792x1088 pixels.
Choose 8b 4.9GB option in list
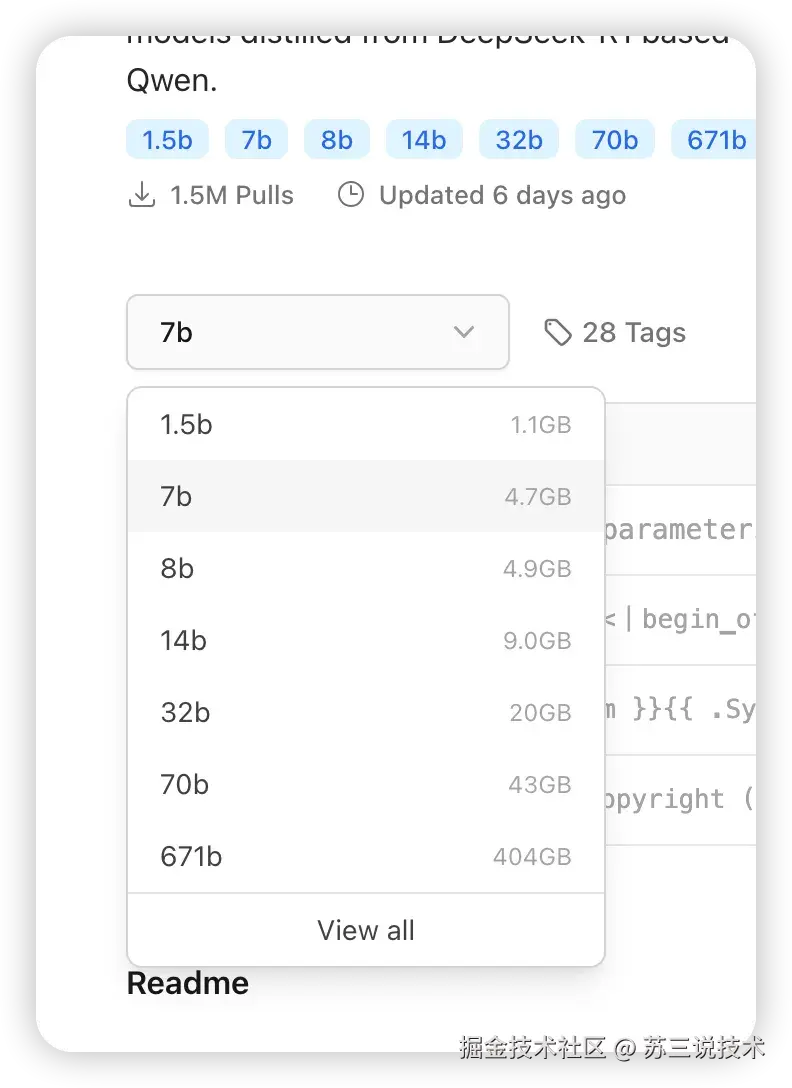pos(366,568)
